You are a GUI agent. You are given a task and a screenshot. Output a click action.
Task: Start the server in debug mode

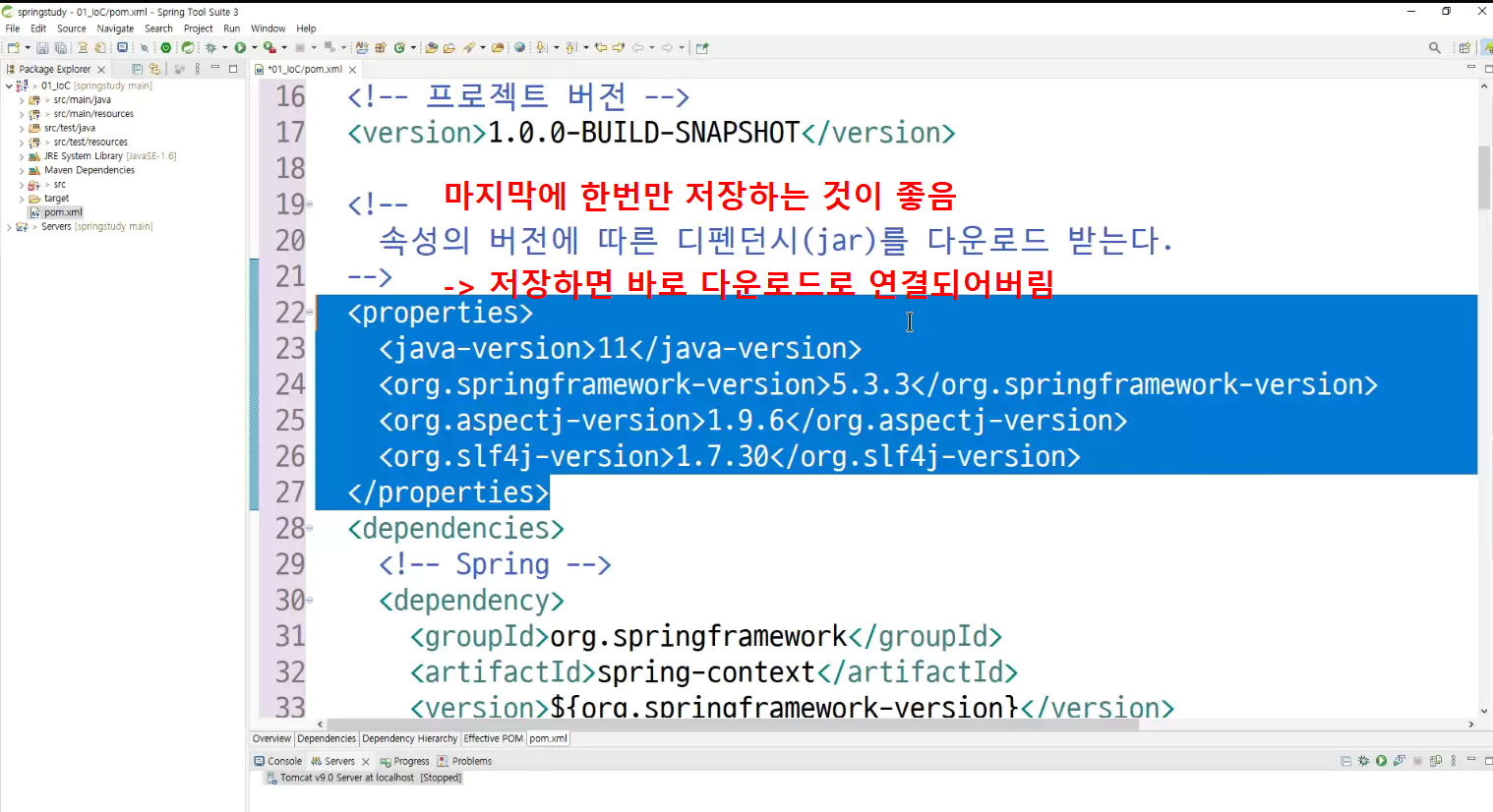[x=1363, y=761]
